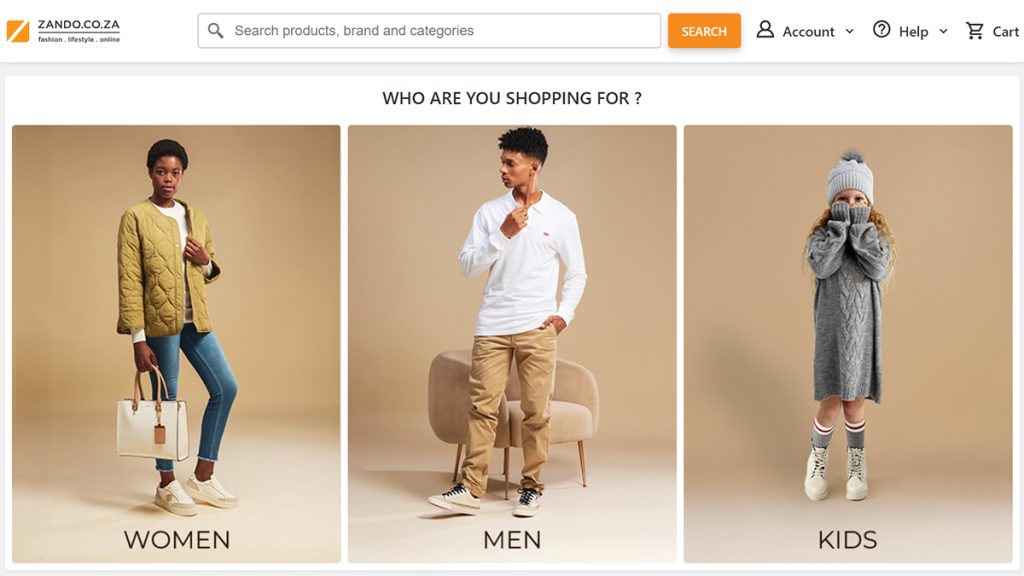Viewport: 1024px width, 576px height.
Task: Expand the Help dropdown chevron
Action: click(943, 31)
